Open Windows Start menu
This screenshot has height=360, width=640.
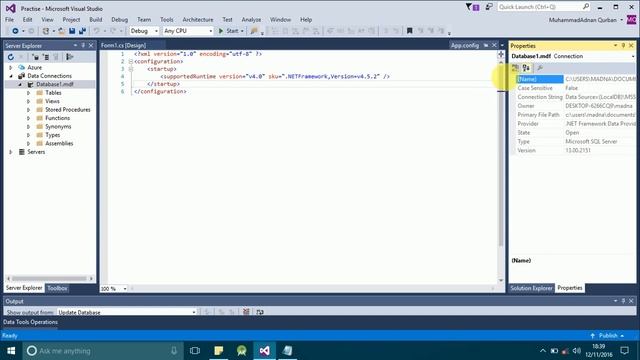(11, 351)
